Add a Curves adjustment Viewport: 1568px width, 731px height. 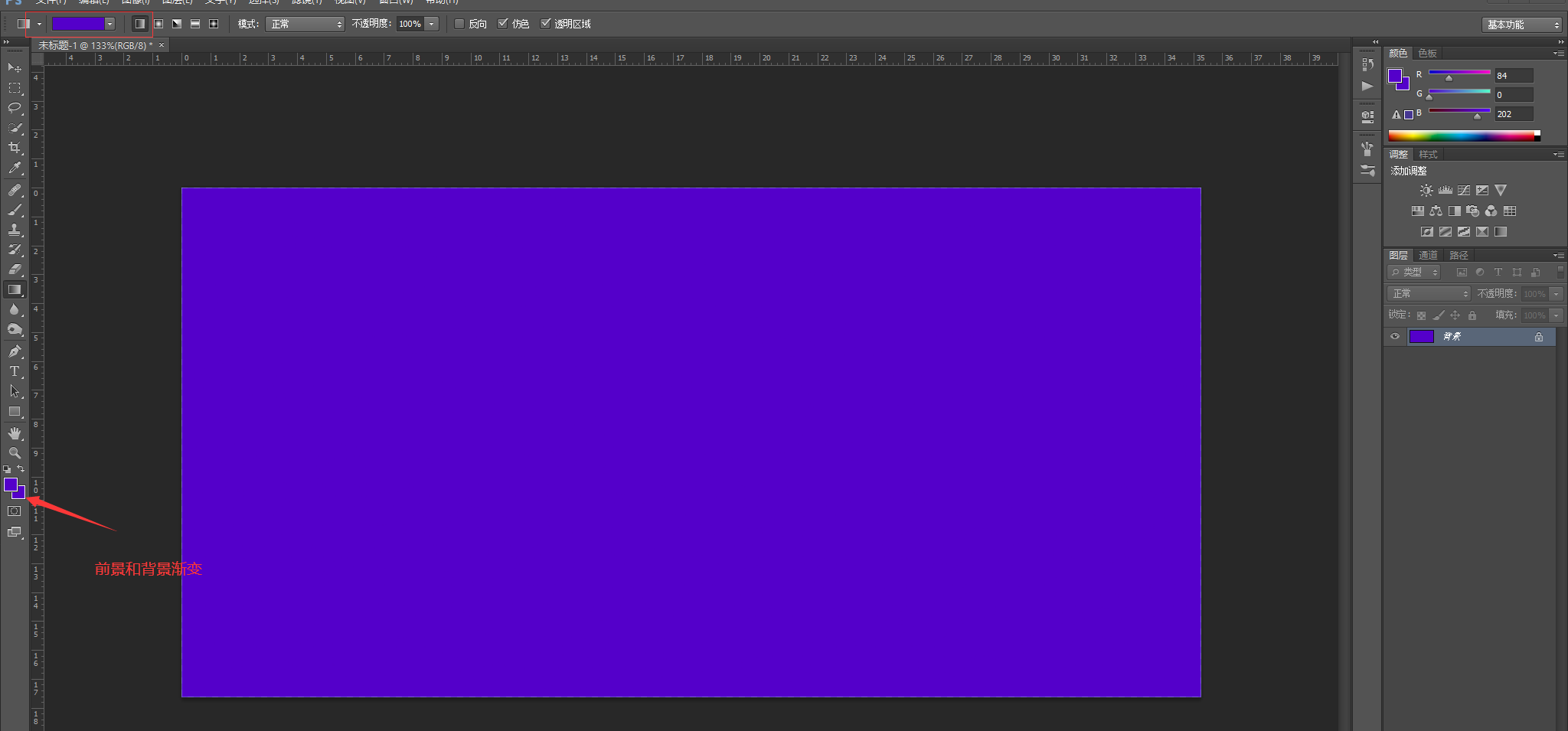click(1464, 191)
